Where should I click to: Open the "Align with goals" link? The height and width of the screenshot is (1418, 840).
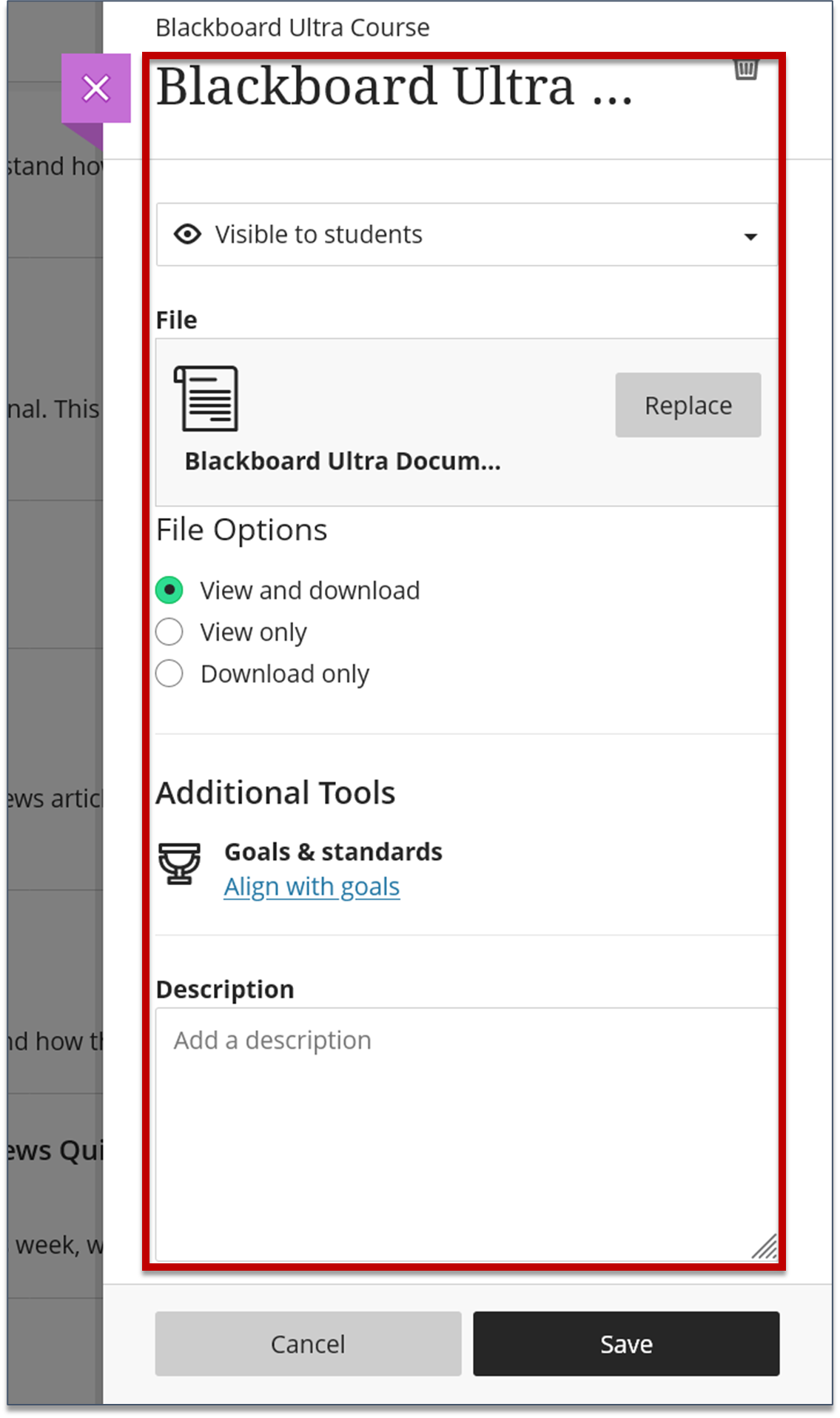(x=312, y=885)
